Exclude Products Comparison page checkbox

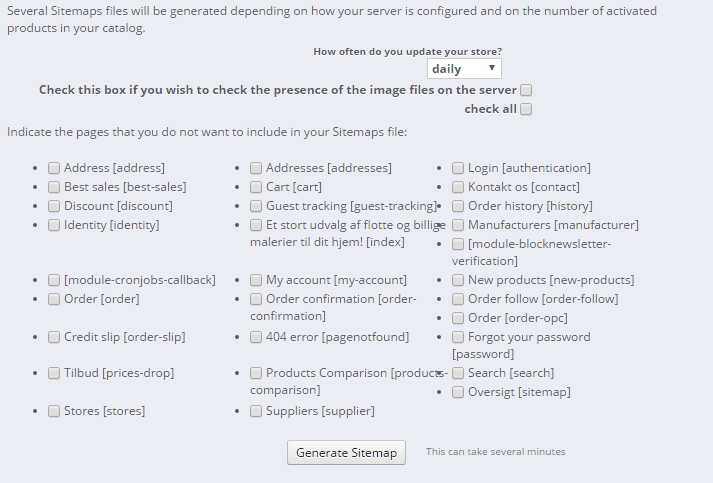click(x=256, y=373)
